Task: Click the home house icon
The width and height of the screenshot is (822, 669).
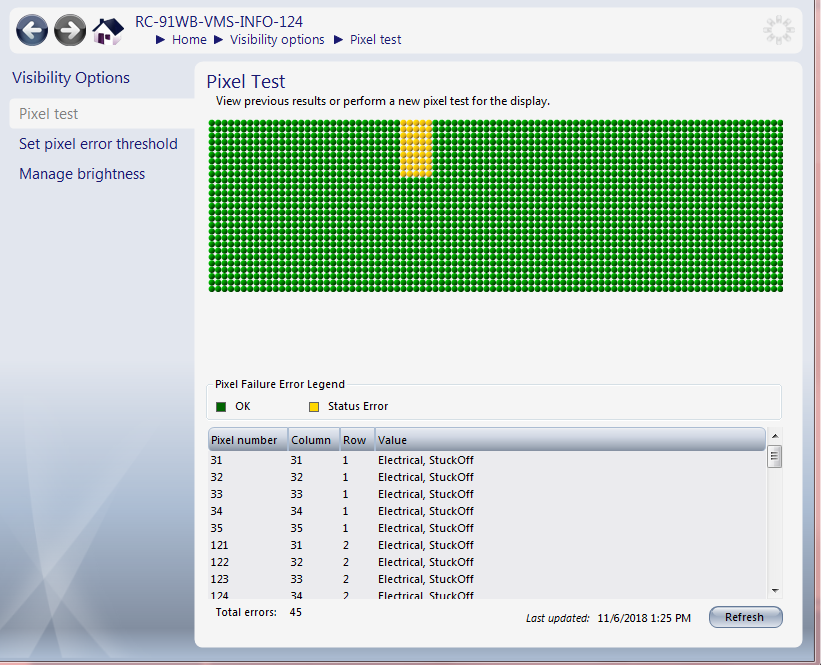Action: point(108,31)
